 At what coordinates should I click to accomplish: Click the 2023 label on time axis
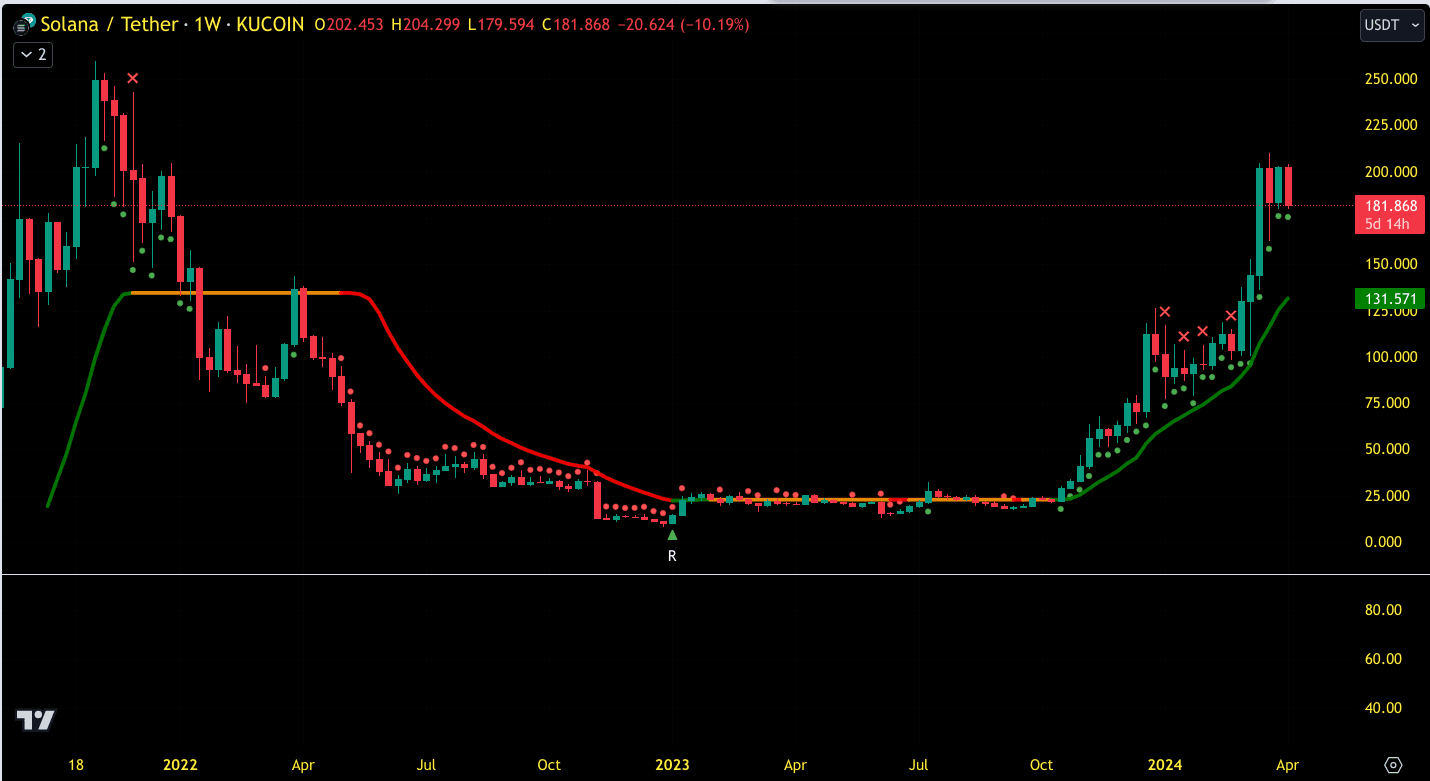[x=672, y=765]
